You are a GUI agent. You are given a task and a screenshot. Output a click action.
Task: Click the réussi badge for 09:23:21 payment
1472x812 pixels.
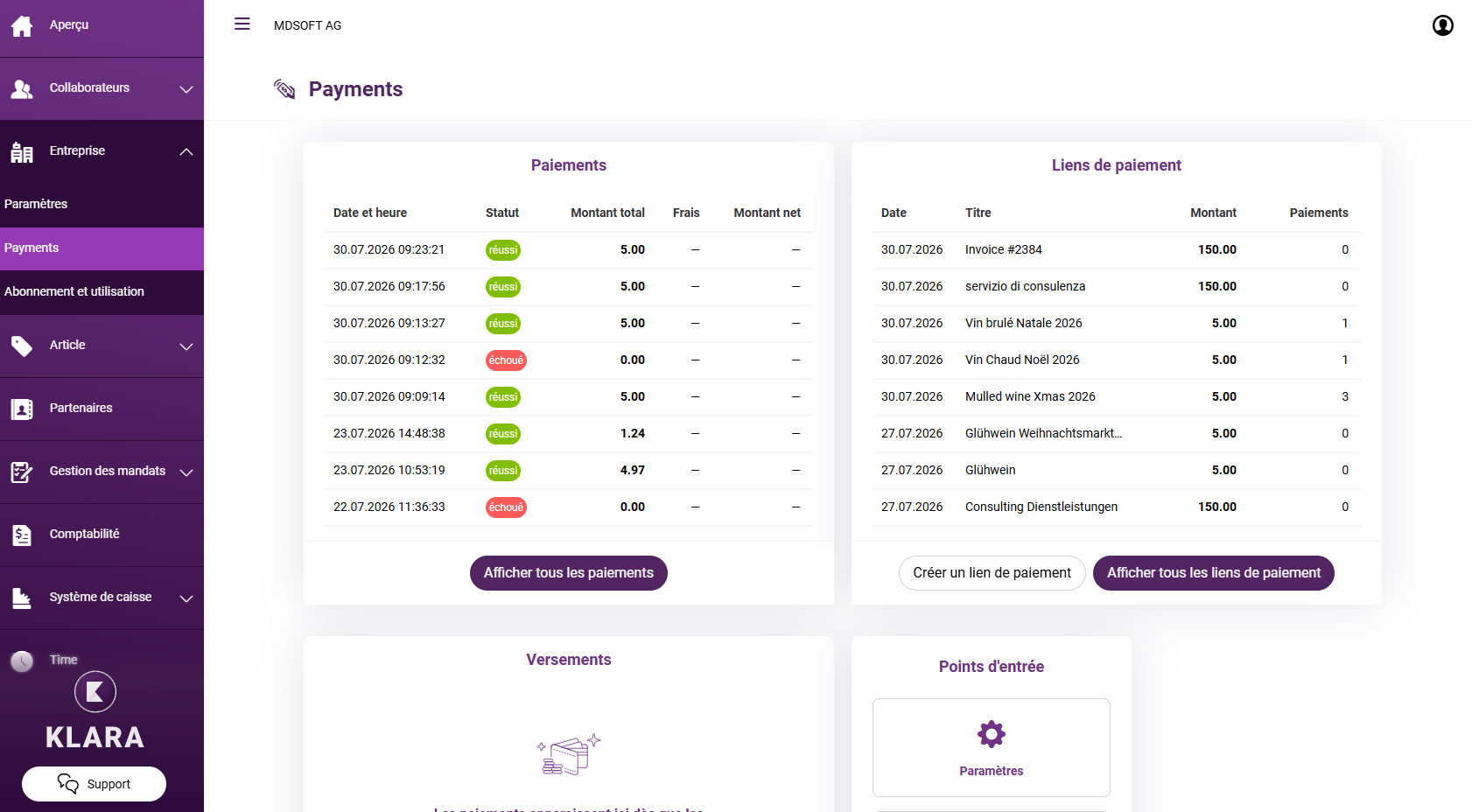[503, 250]
